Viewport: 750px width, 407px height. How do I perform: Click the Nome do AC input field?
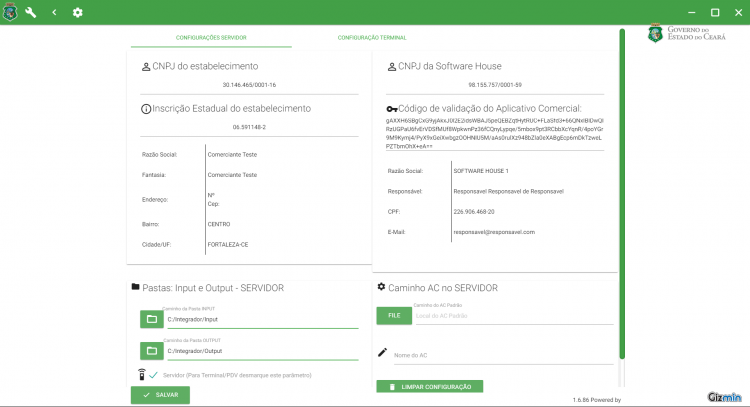coord(503,355)
